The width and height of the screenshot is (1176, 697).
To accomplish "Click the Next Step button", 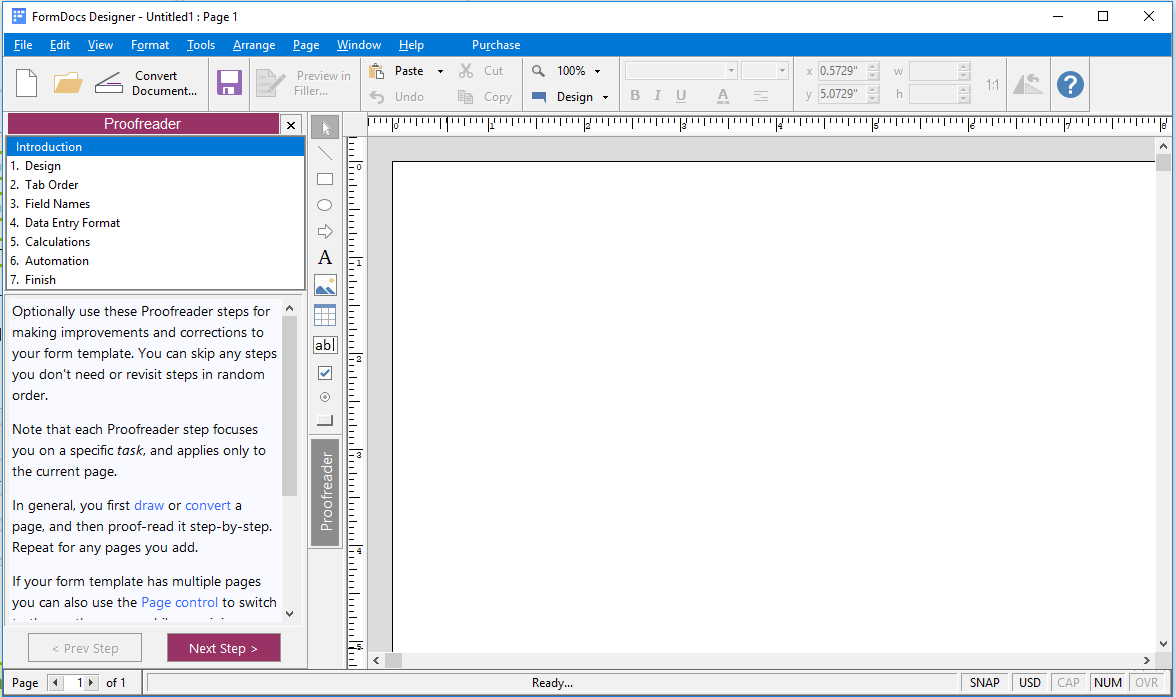I will pos(224,648).
